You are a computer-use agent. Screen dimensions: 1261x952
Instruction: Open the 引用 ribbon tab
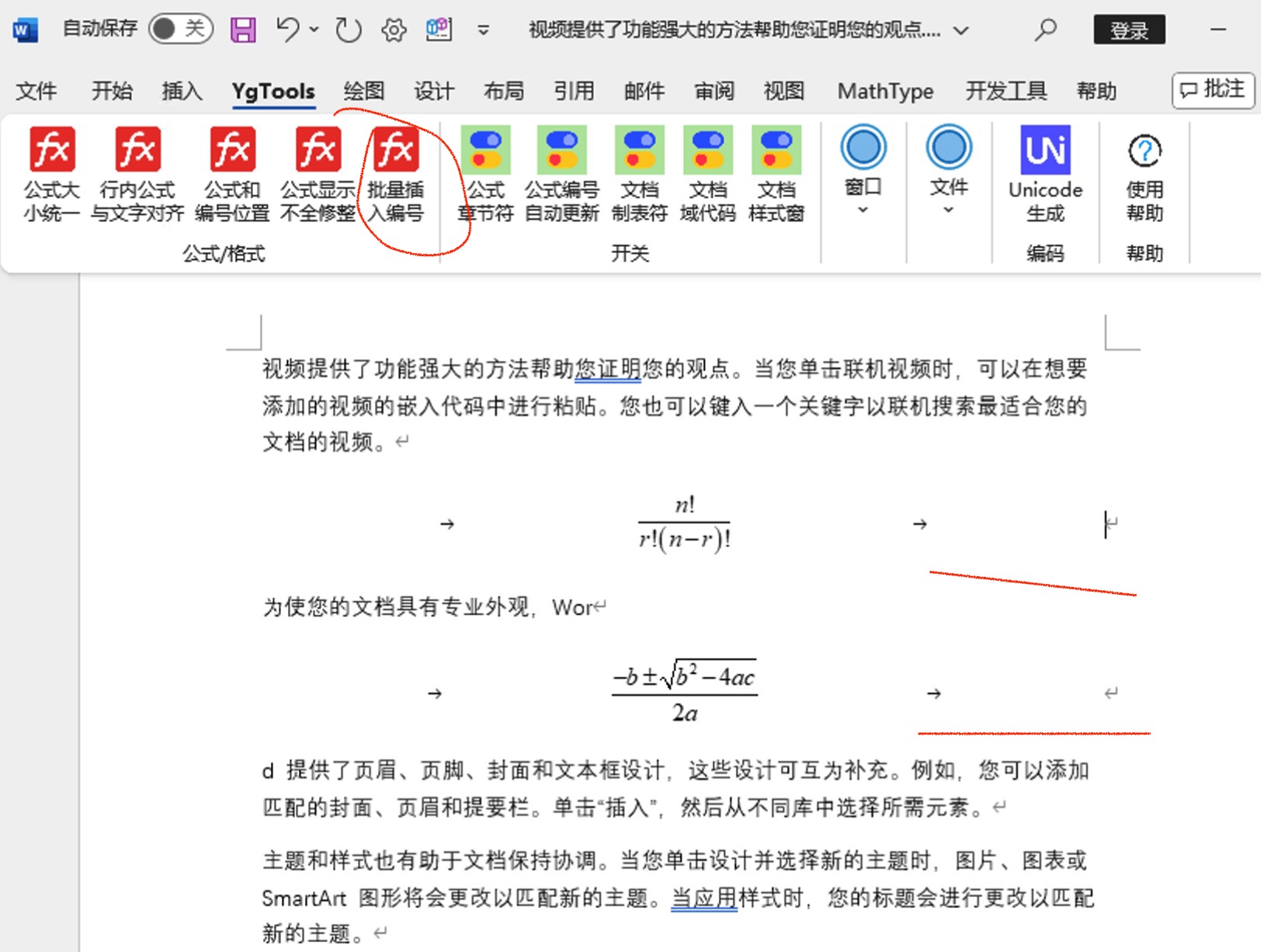(x=574, y=91)
